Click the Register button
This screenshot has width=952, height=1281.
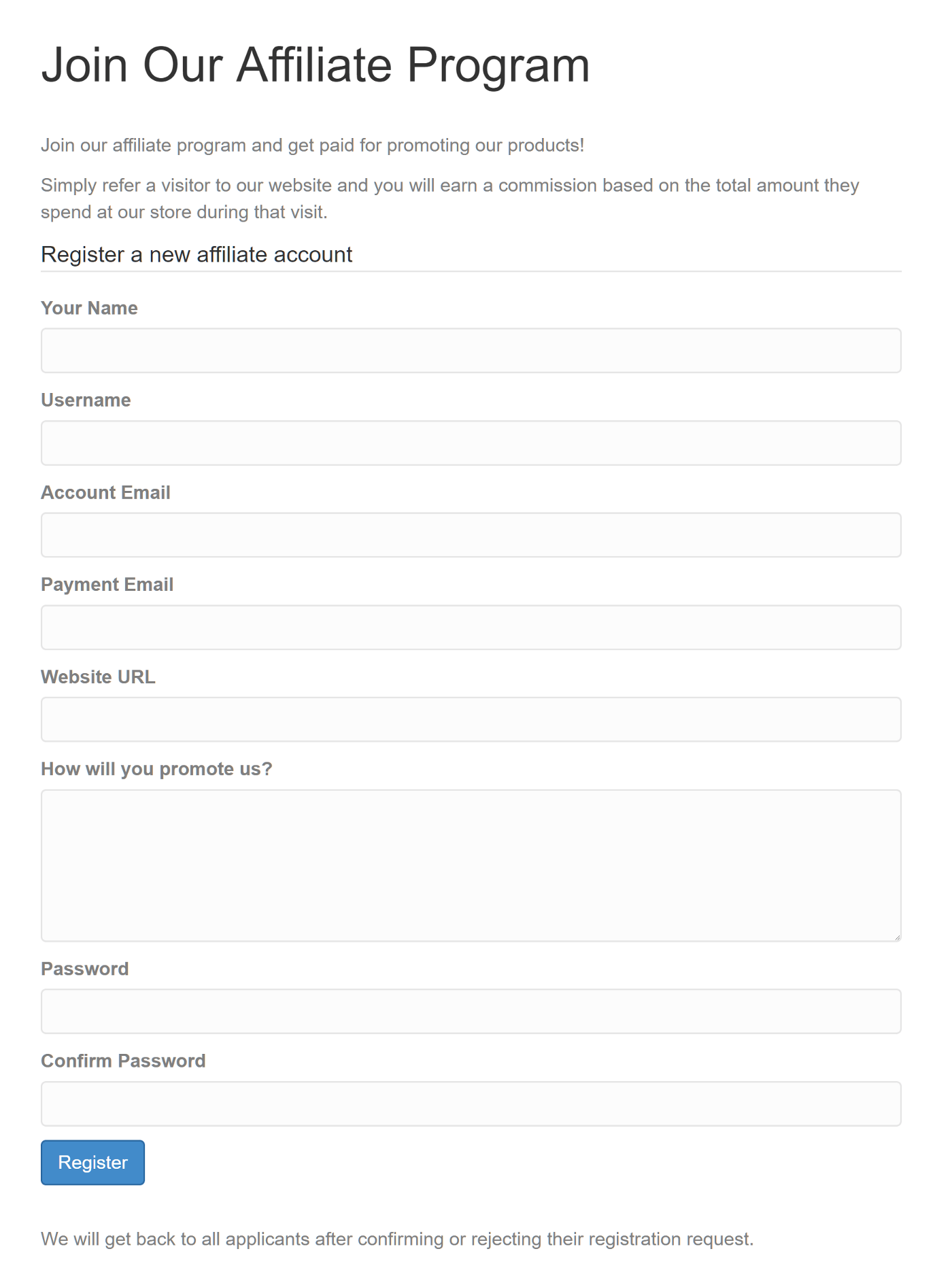click(92, 1162)
